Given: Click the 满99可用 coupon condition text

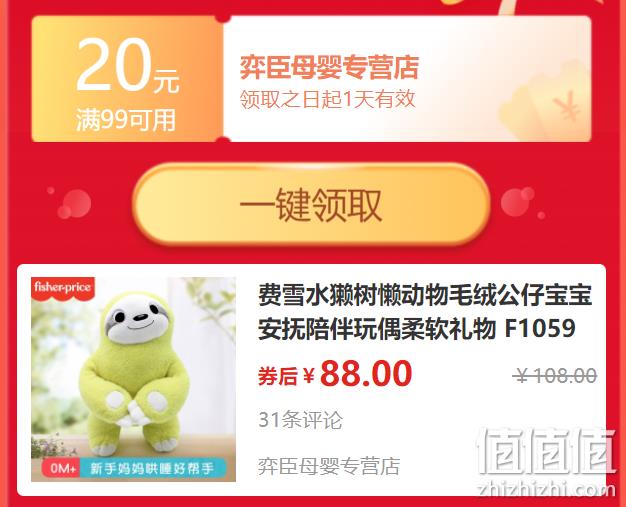Looking at the screenshot, I should click(126, 120).
